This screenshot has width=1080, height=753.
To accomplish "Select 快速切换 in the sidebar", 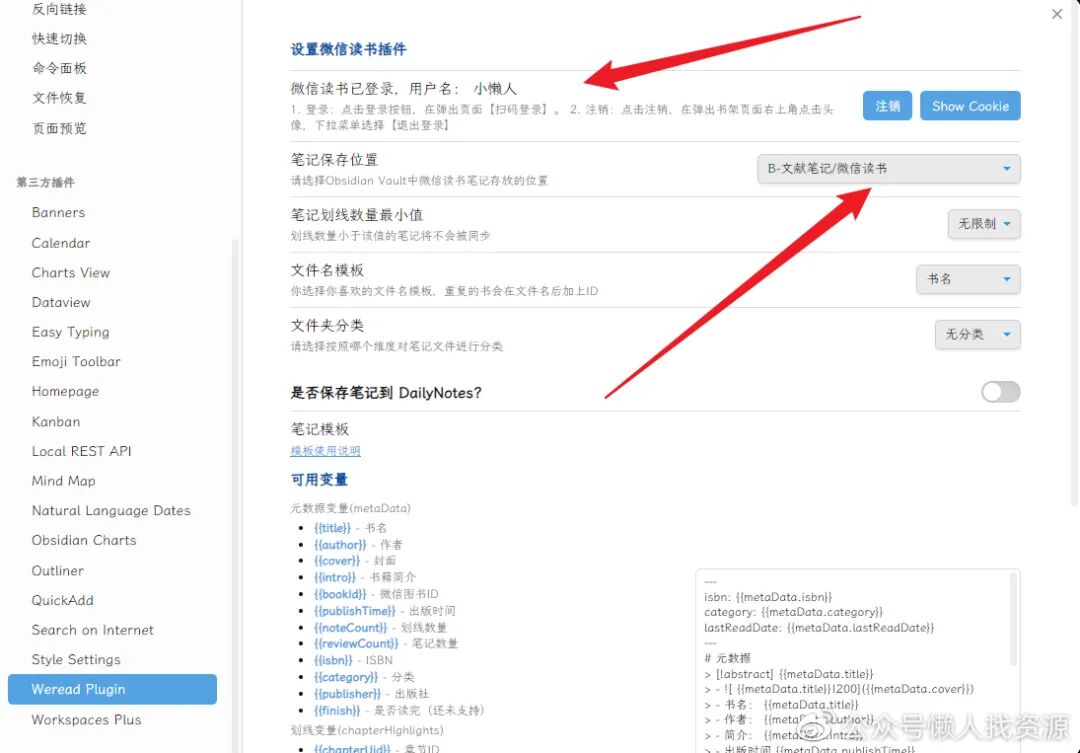I will point(59,39).
